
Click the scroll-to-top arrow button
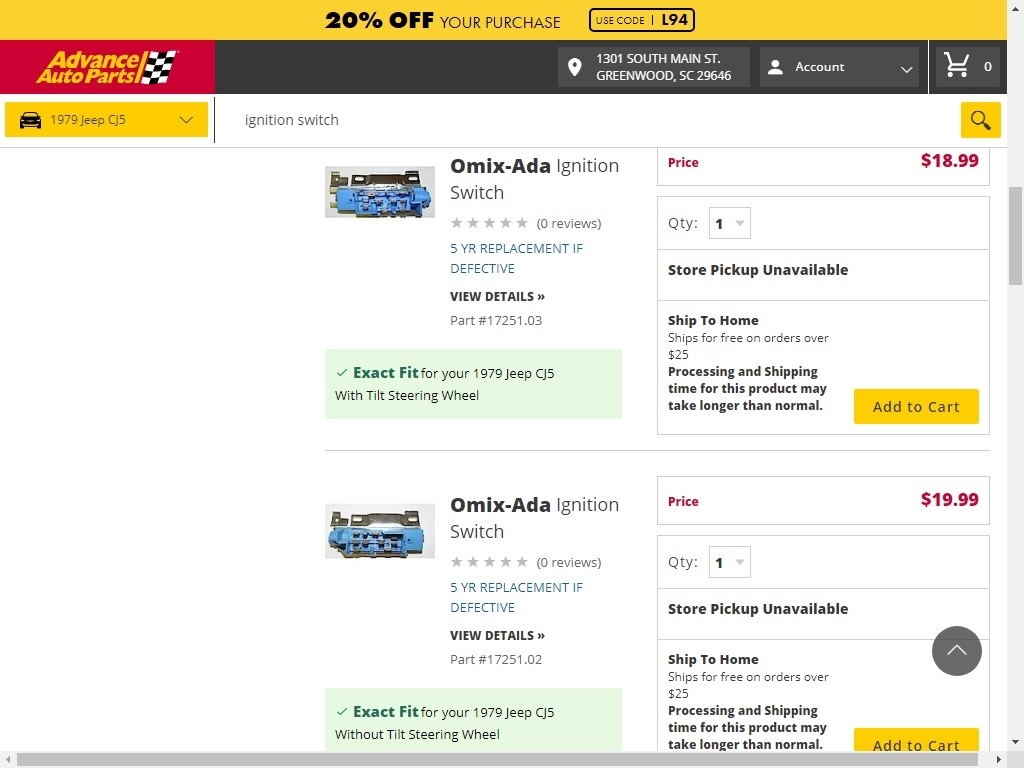957,651
